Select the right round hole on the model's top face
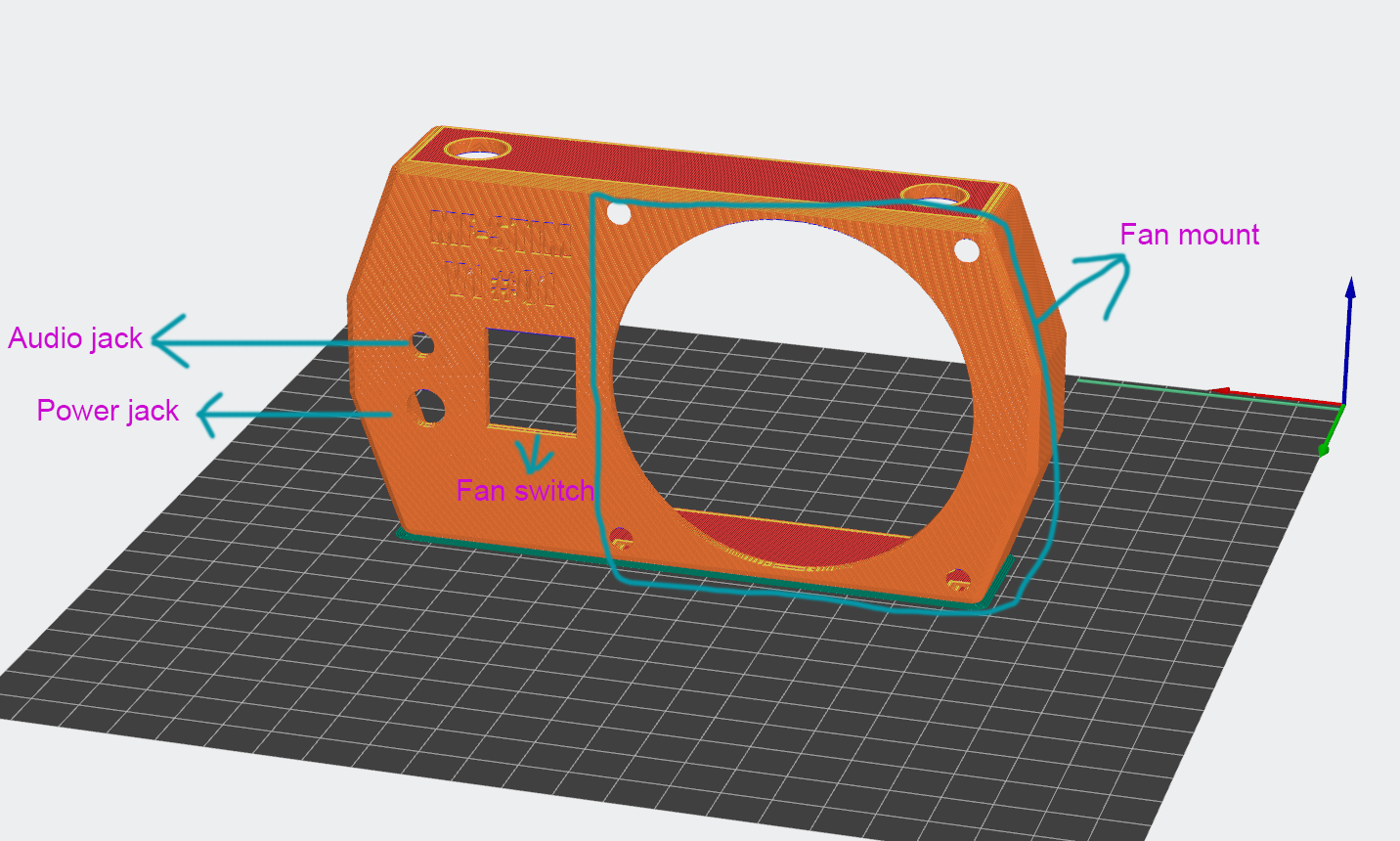Image resolution: width=1400 pixels, height=841 pixels. tap(935, 195)
